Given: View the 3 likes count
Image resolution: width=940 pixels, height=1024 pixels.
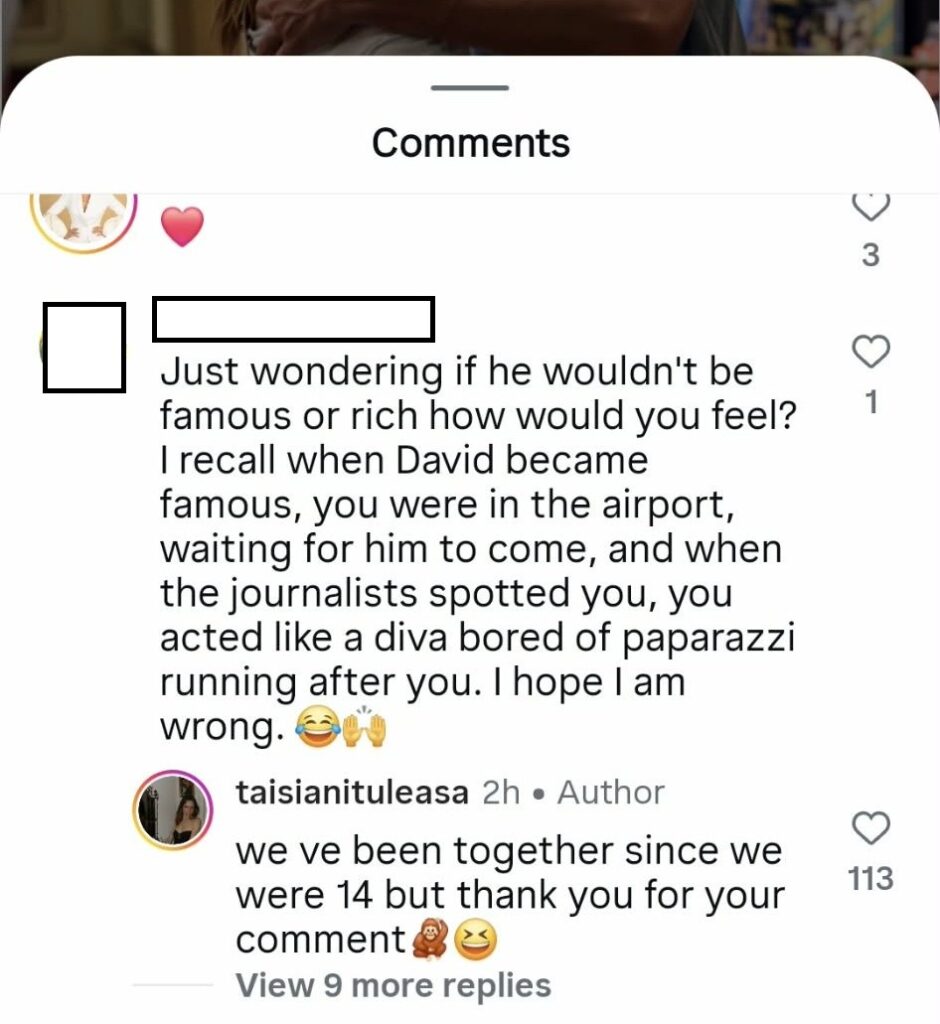Looking at the screenshot, I should click(871, 255).
